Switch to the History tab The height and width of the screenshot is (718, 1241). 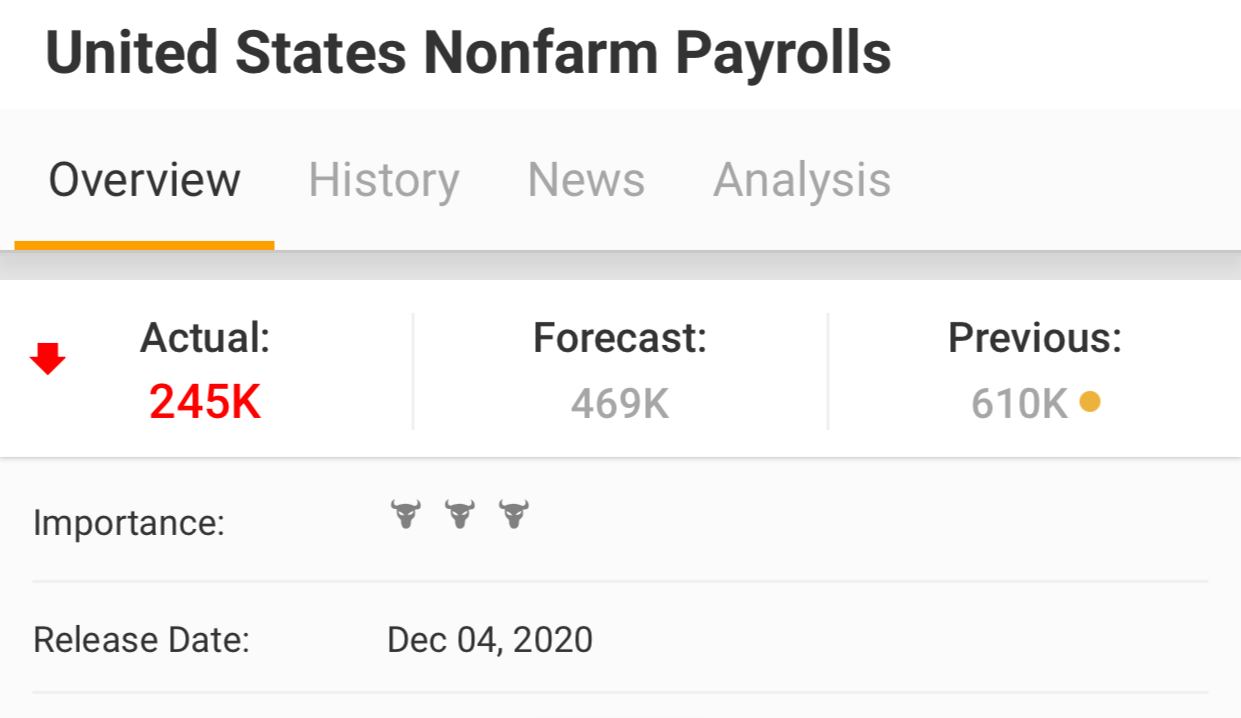coord(384,180)
